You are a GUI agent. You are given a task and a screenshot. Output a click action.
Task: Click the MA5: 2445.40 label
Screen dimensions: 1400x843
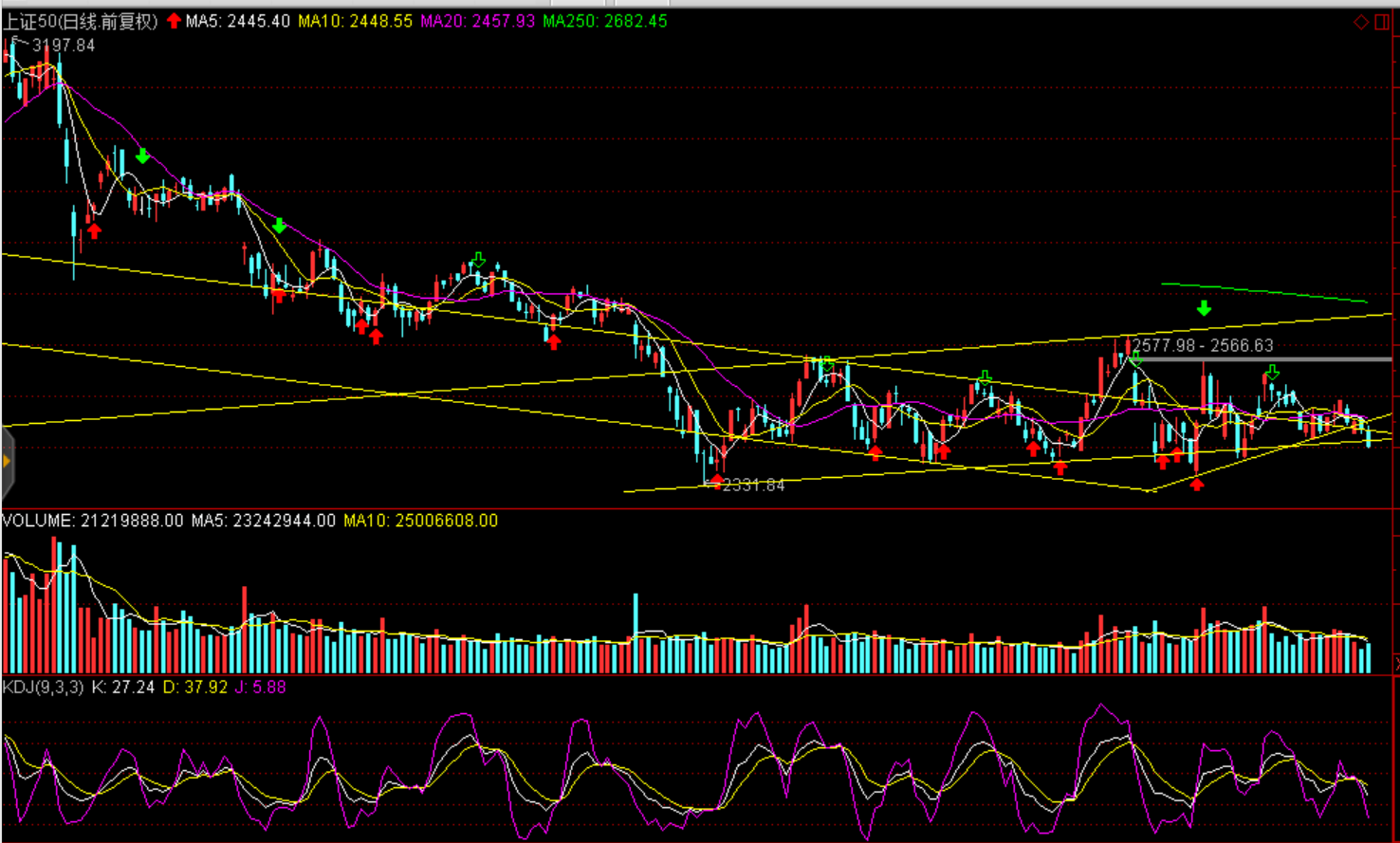click(237, 21)
